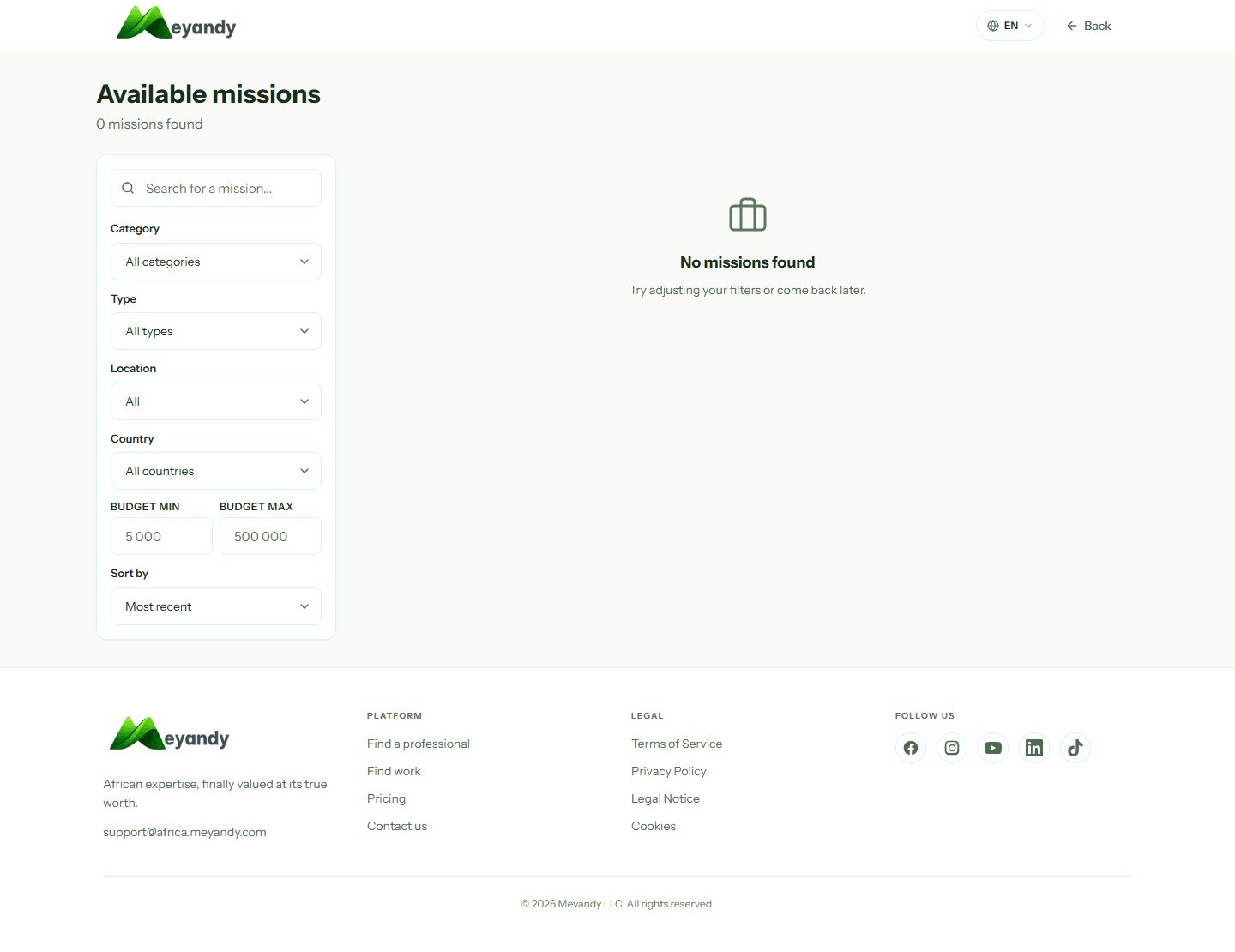This screenshot has height=952, width=1235.
Task: Open the All countries dropdown
Action: tap(216, 471)
